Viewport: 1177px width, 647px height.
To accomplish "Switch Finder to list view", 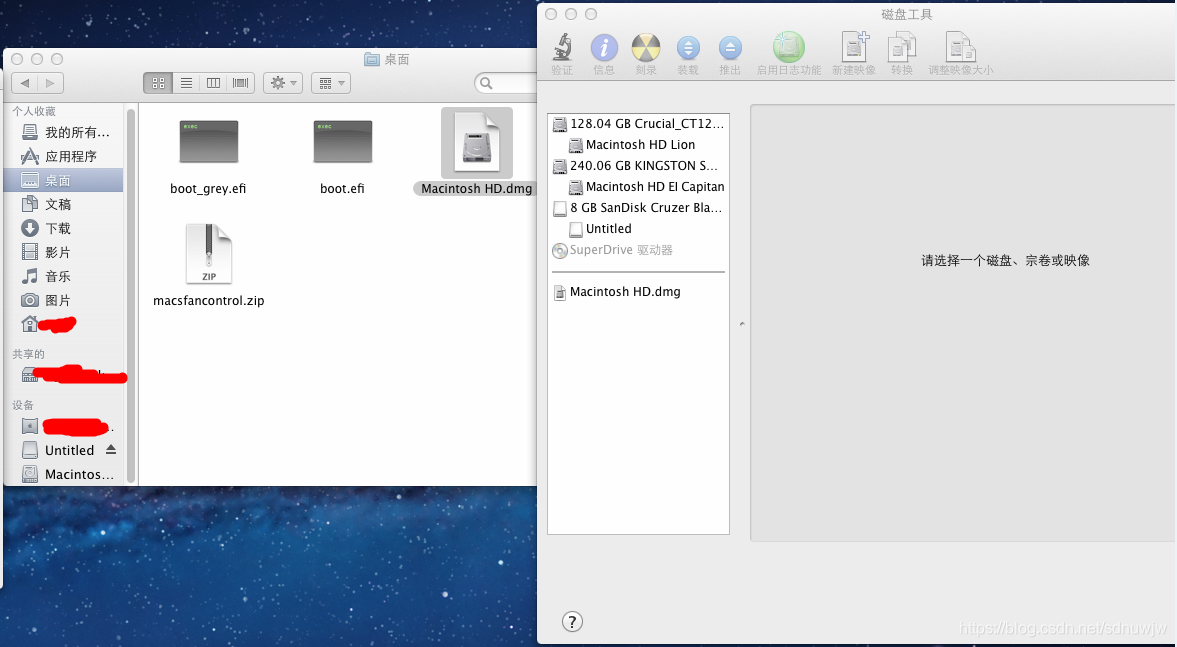I will pos(186,83).
